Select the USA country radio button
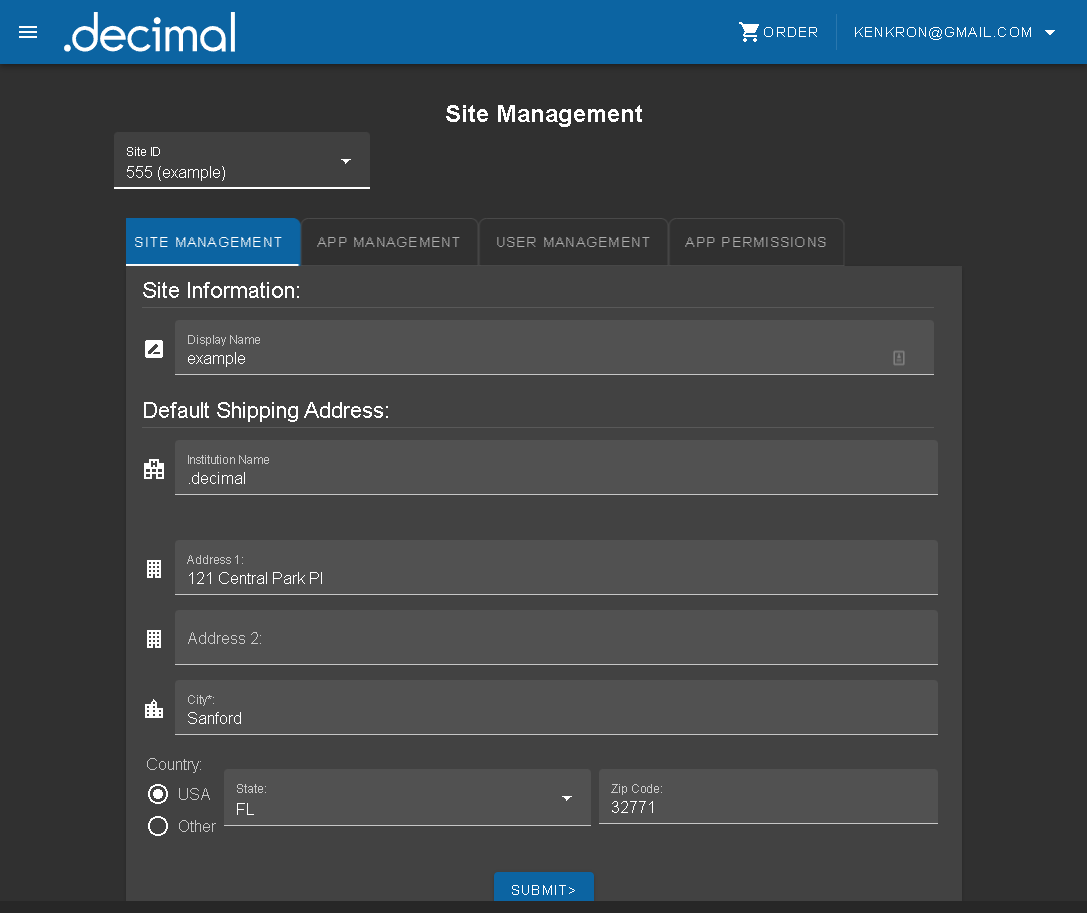The height and width of the screenshot is (913, 1087). point(158,794)
